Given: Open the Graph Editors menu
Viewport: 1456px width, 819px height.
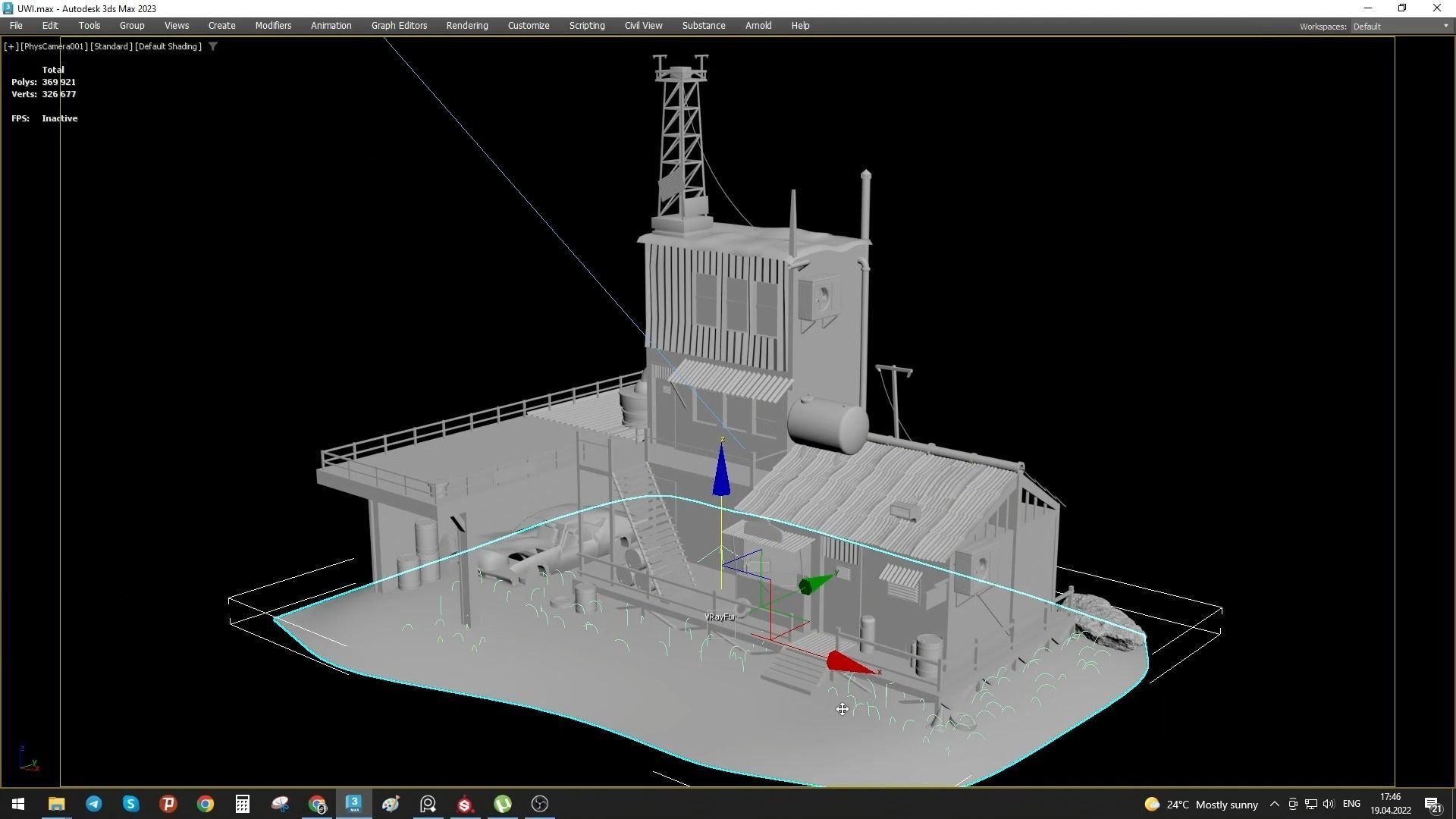Looking at the screenshot, I should 400,26.
